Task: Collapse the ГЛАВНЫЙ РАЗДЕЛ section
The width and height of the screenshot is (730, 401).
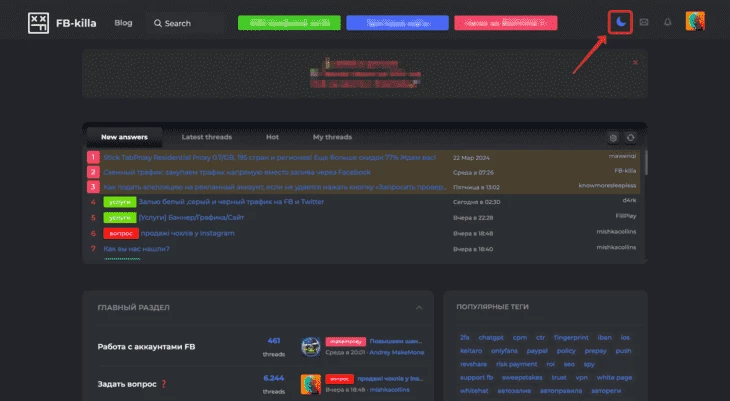Action: [419, 307]
